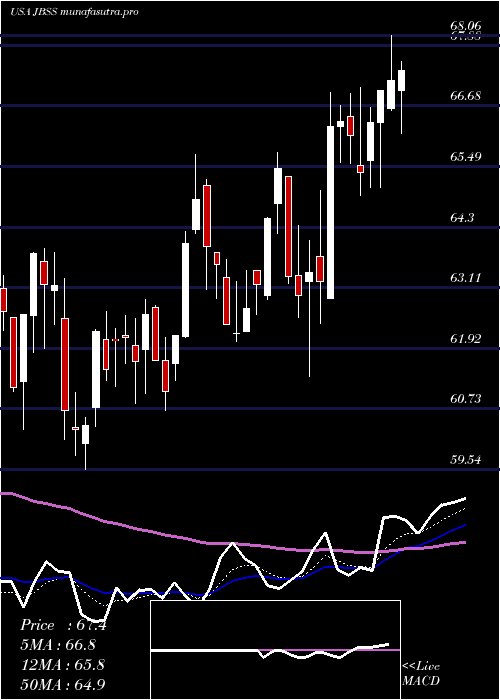500x700 pixels.
Task: Click the <<Live MACD label
Action: click(421, 673)
